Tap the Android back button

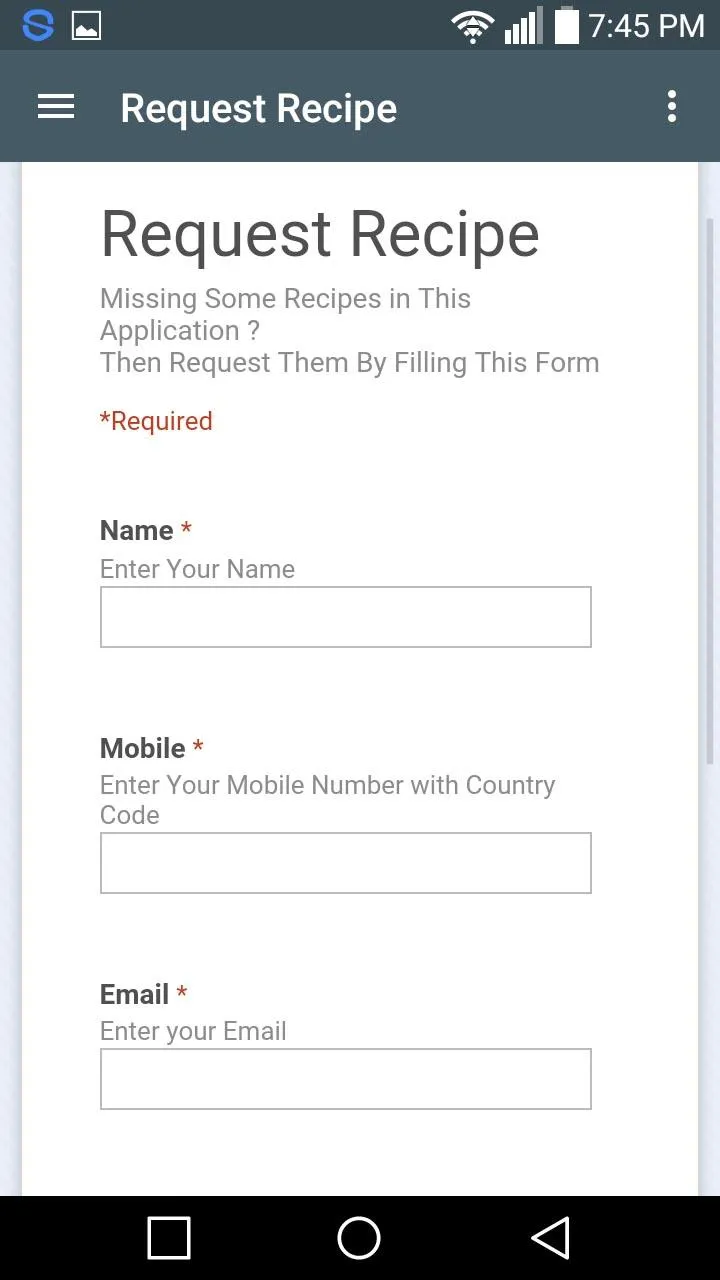tap(550, 1238)
